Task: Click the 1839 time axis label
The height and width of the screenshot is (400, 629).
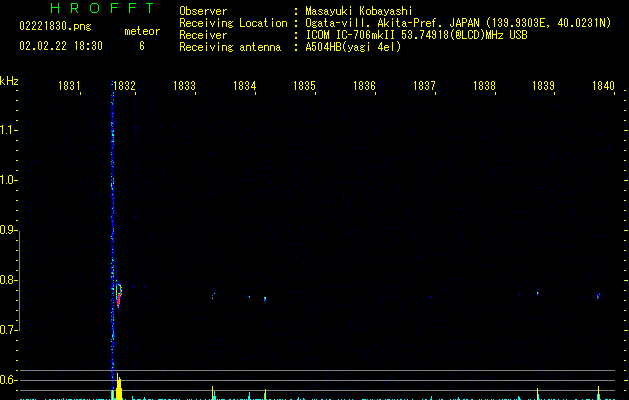Action: (x=544, y=86)
